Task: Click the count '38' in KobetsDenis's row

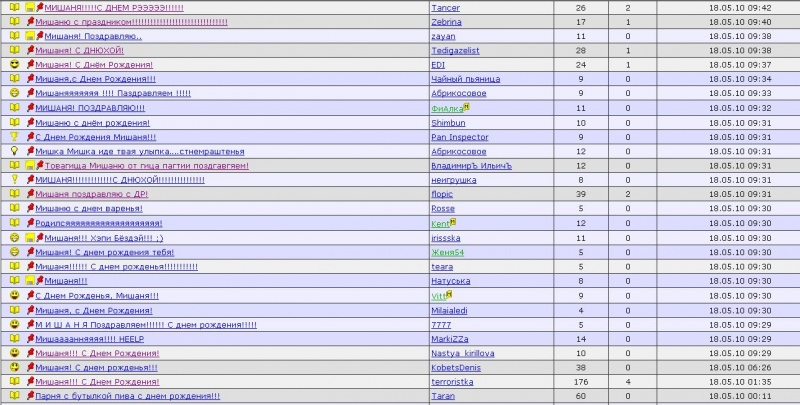Action: 581,368
